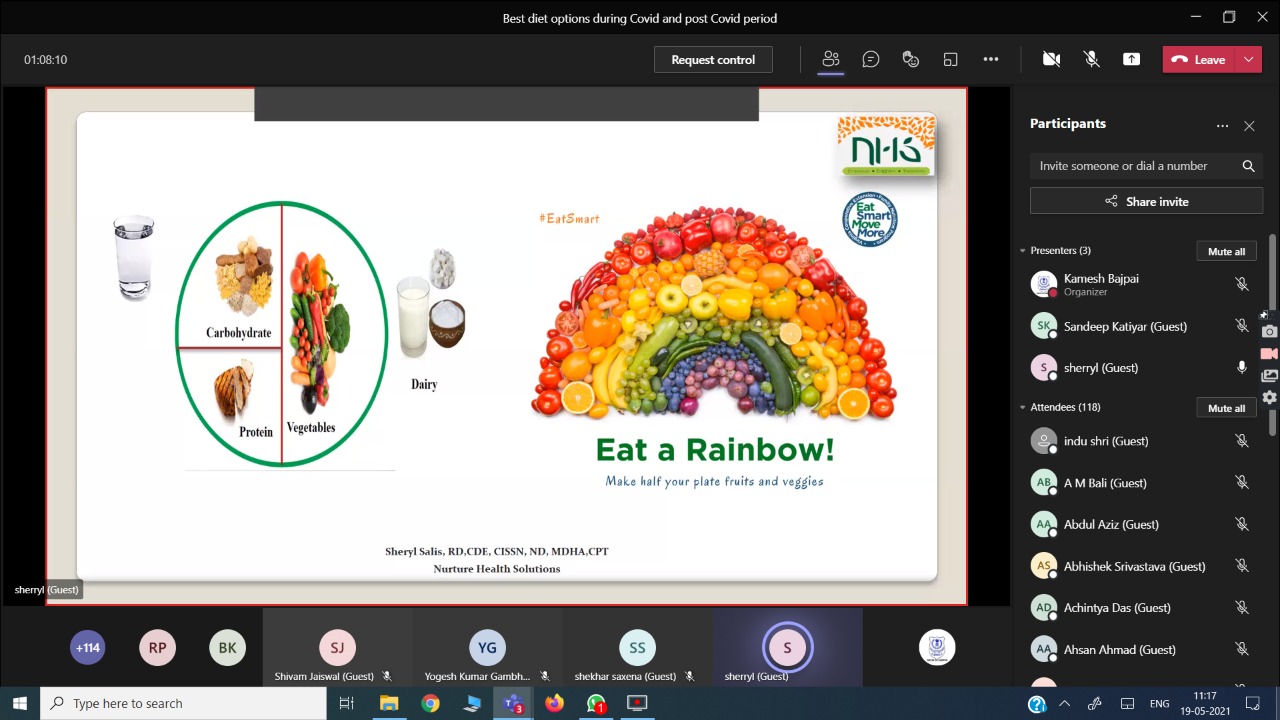
Task: Select Shivam Jaiswal (Guest) video tile
Action: pos(337,647)
